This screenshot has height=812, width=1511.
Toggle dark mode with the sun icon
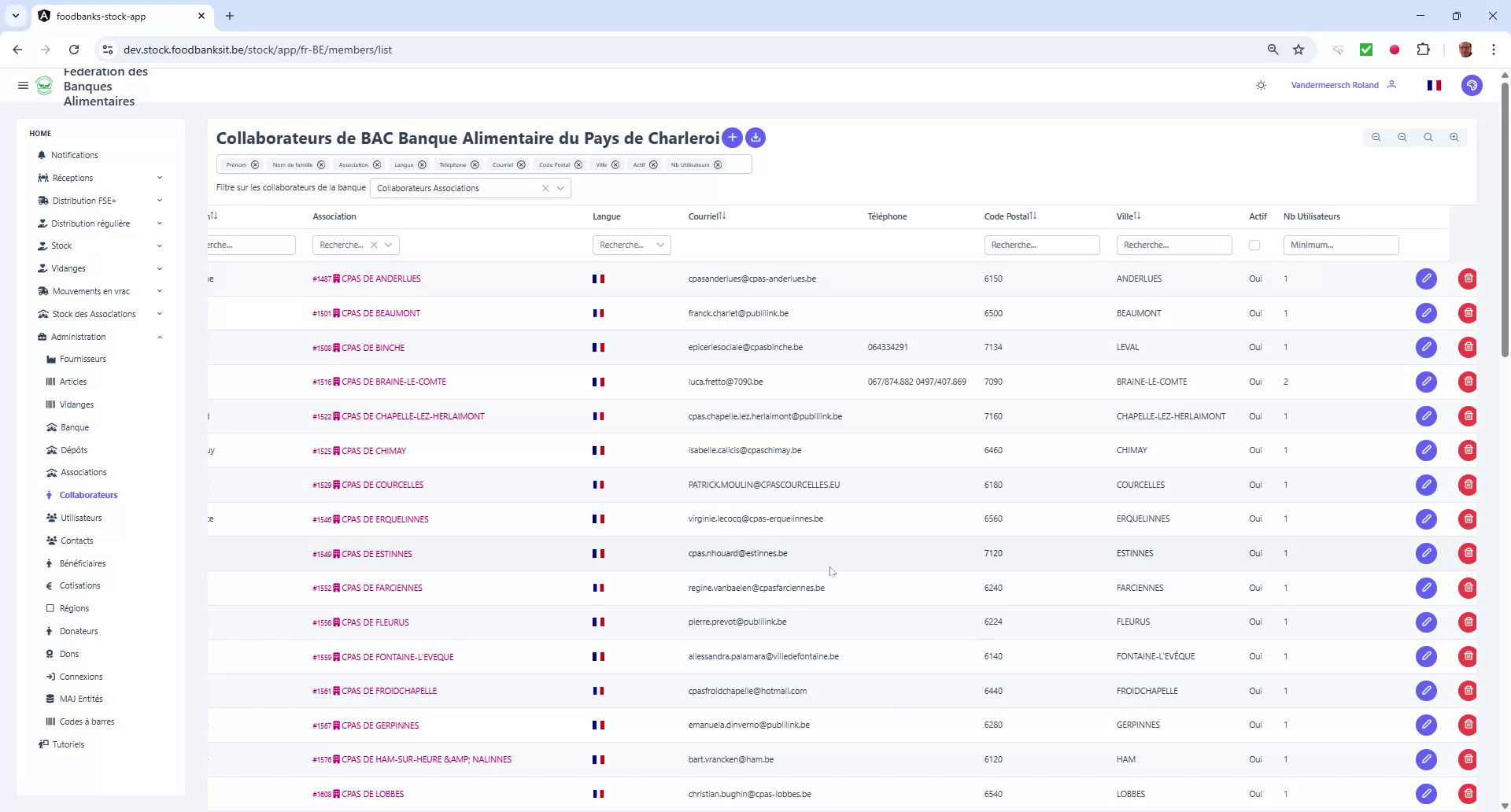1261,85
